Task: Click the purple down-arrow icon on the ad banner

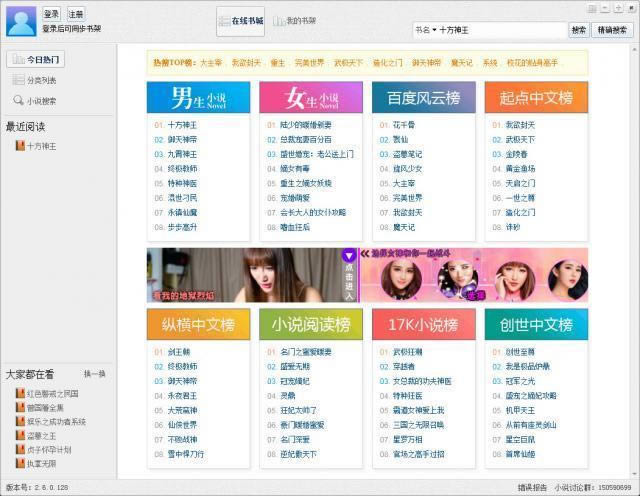Action: (349, 256)
